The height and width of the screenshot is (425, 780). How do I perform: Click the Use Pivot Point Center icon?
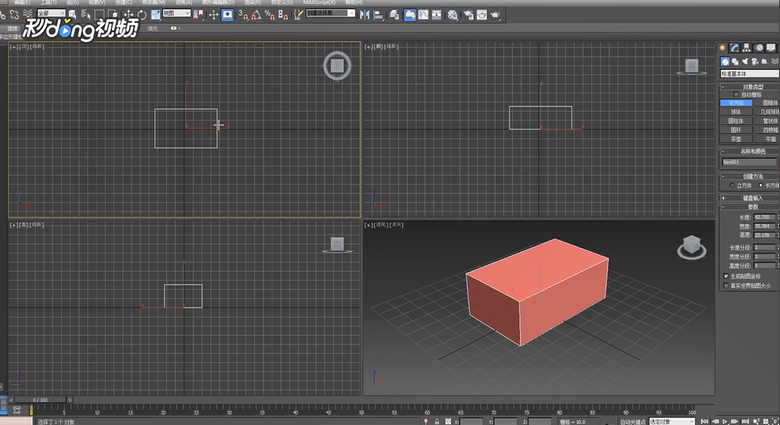coord(198,15)
